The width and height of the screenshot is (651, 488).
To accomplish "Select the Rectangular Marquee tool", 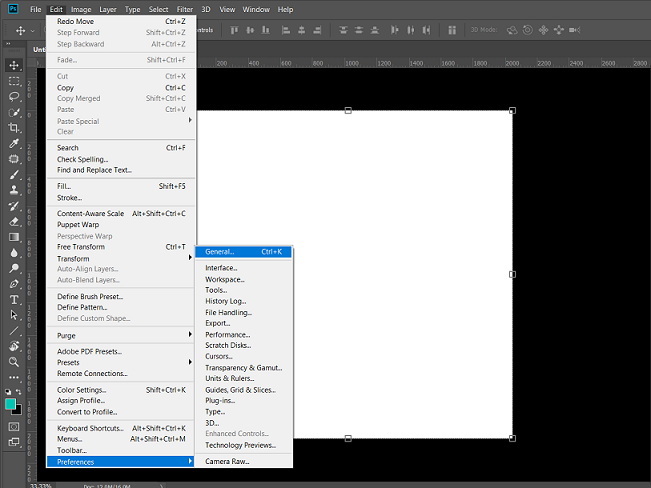I will point(14,81).
